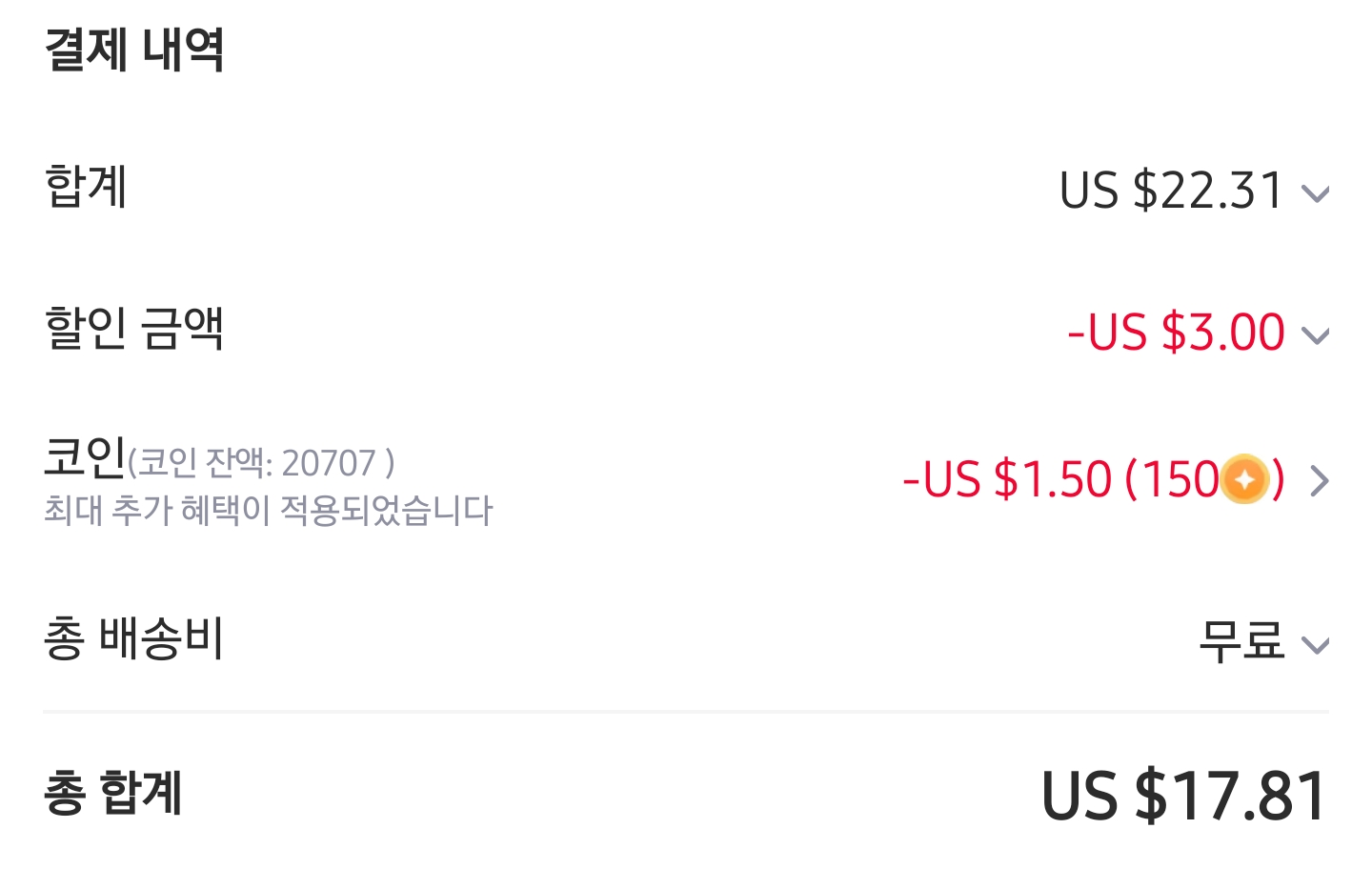1372x869 pixels.
Task: Click the 무료 free shipping text
Action: point(1241,641)
